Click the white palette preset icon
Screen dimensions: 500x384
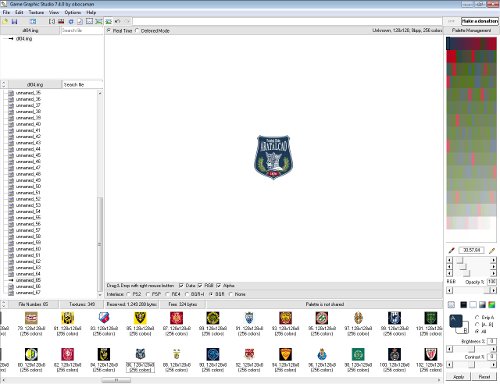[x=473, y=304]
